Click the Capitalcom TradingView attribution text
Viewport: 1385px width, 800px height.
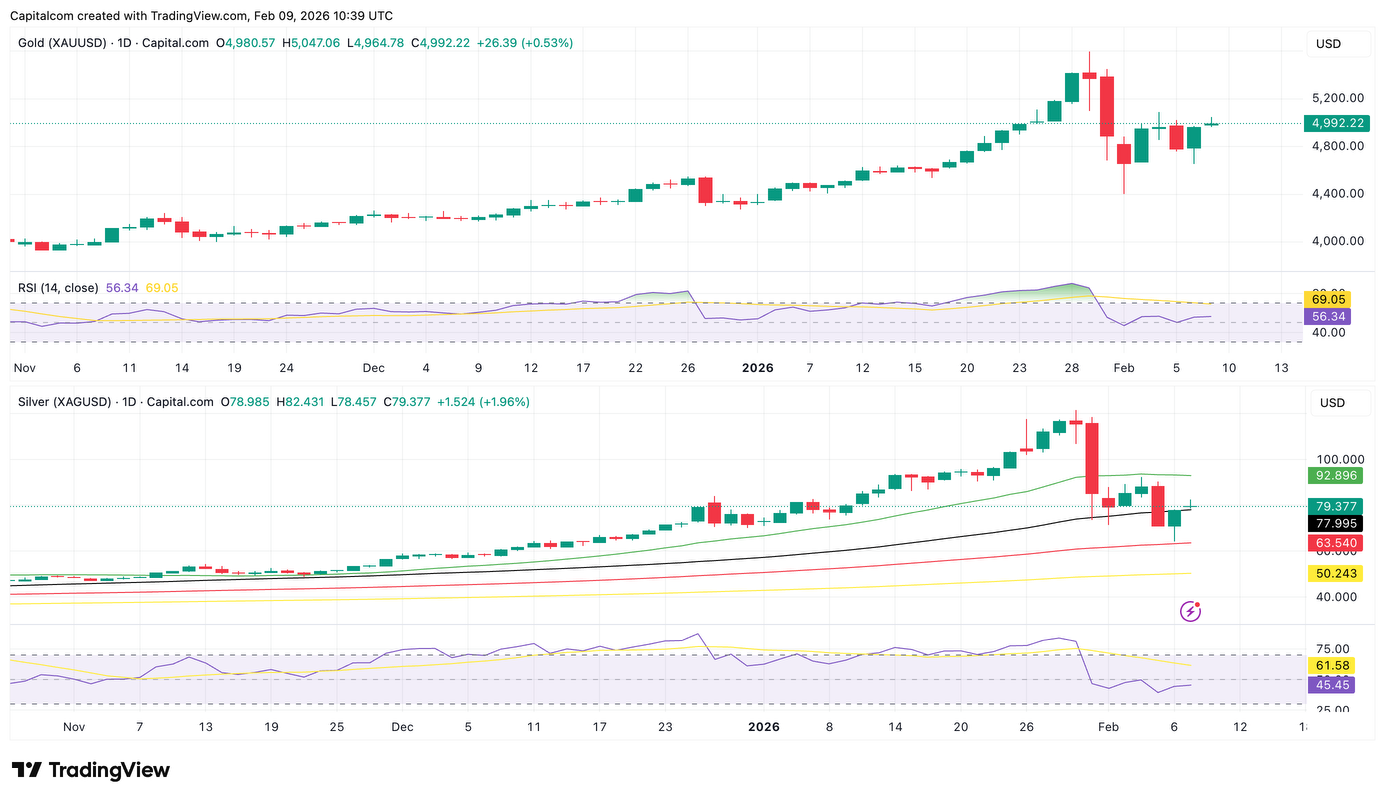tap(201, 16)
